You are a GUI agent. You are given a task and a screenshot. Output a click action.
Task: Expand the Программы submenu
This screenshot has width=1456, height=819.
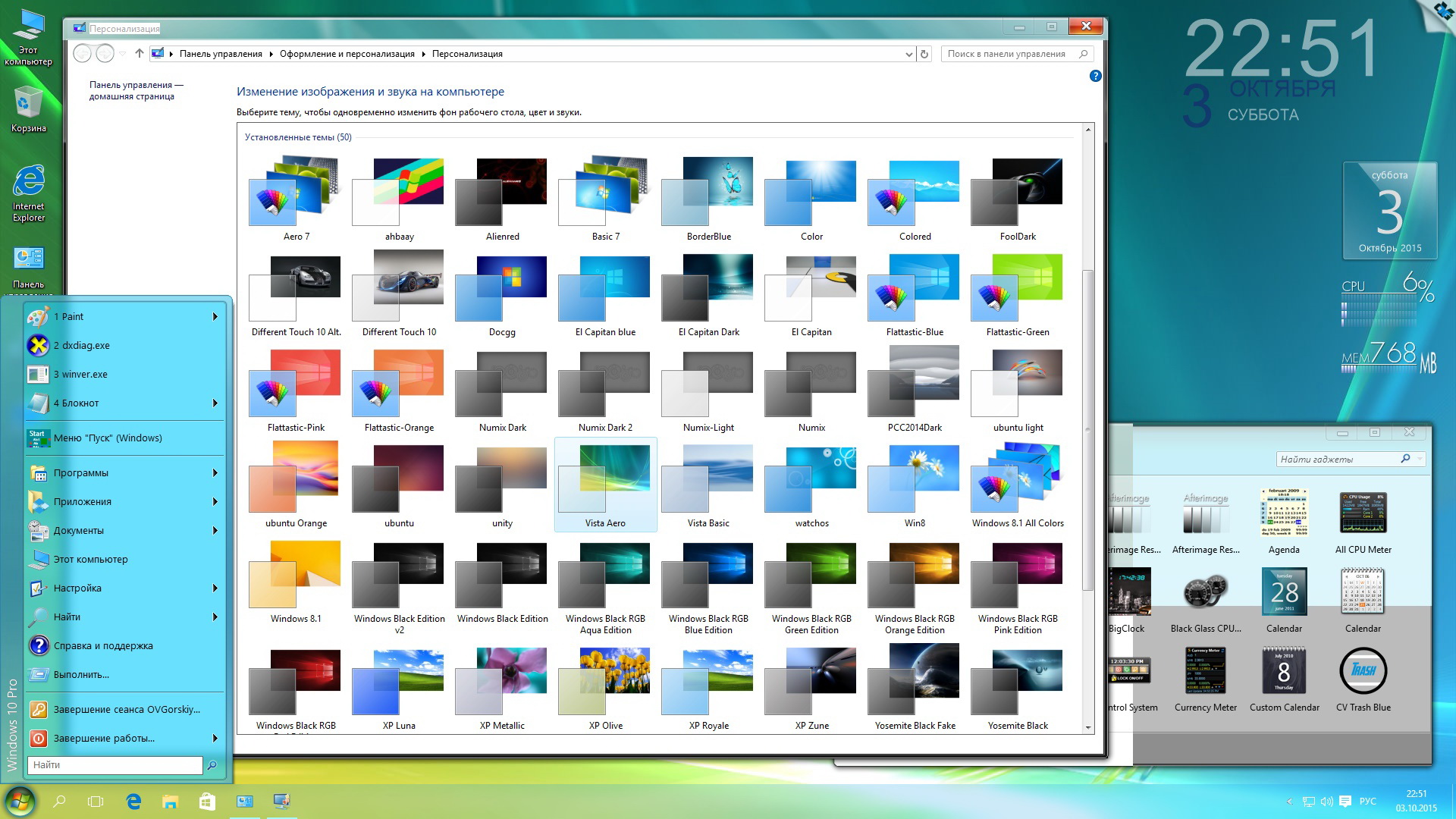pyautogui.click(x=215, y=472)
